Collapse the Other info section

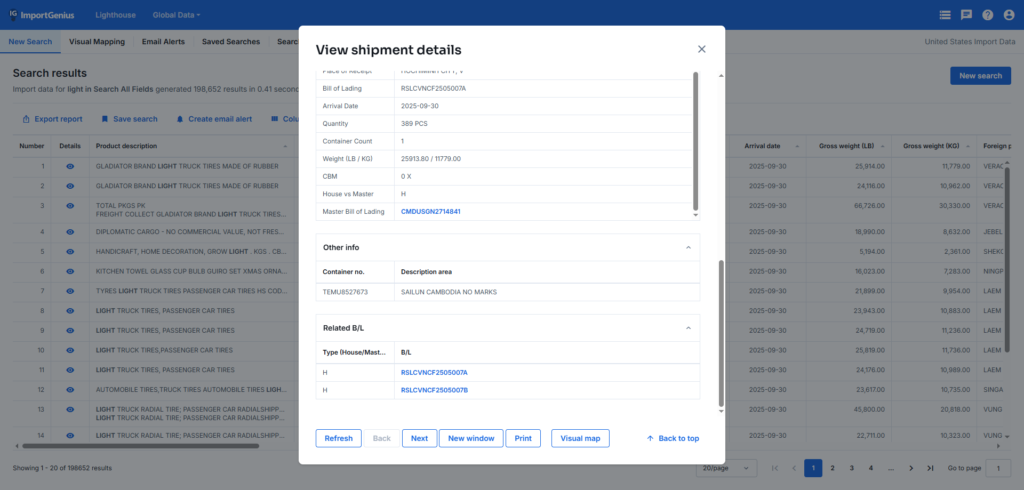pos(687,247)
